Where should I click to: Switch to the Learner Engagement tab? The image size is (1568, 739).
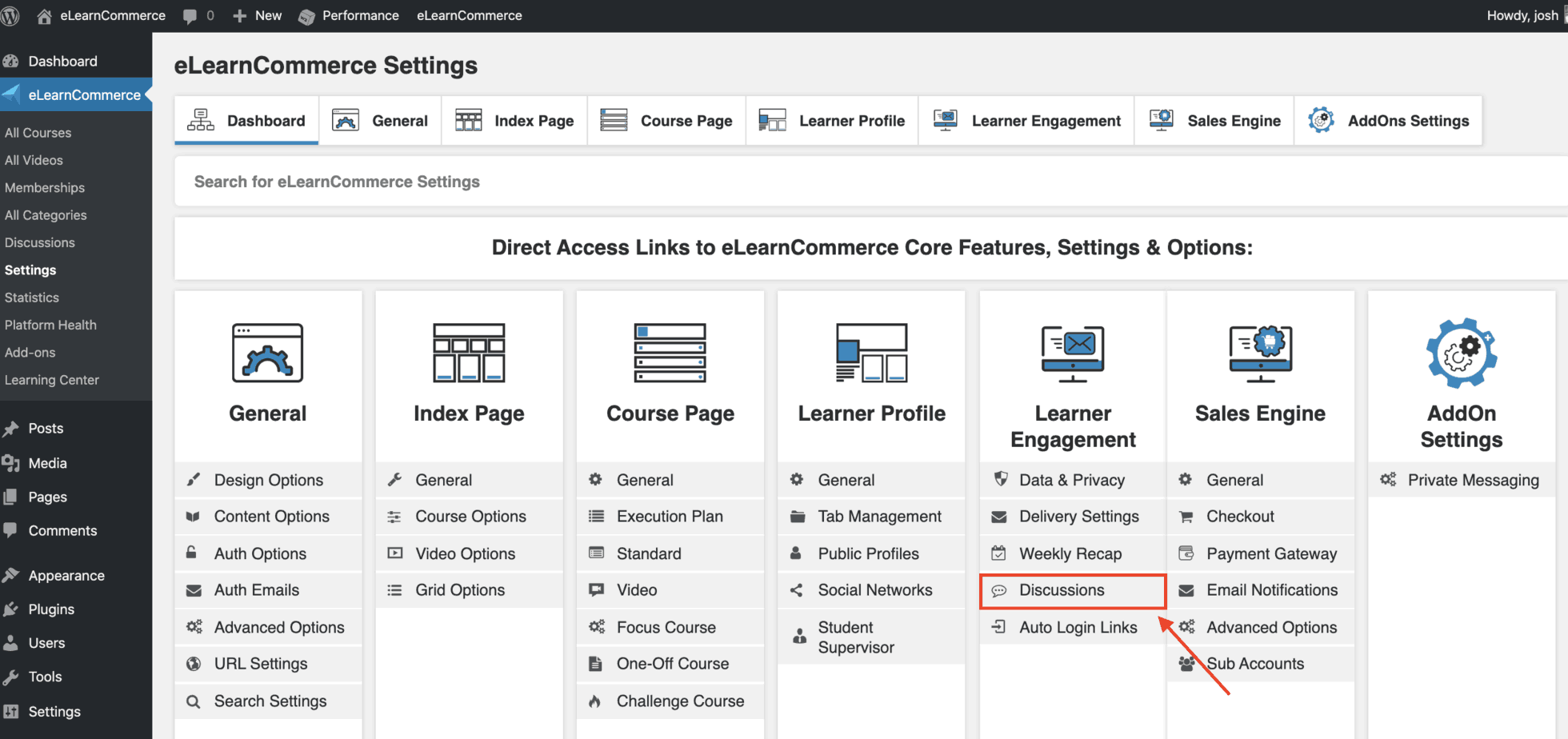pos(1026,121)
